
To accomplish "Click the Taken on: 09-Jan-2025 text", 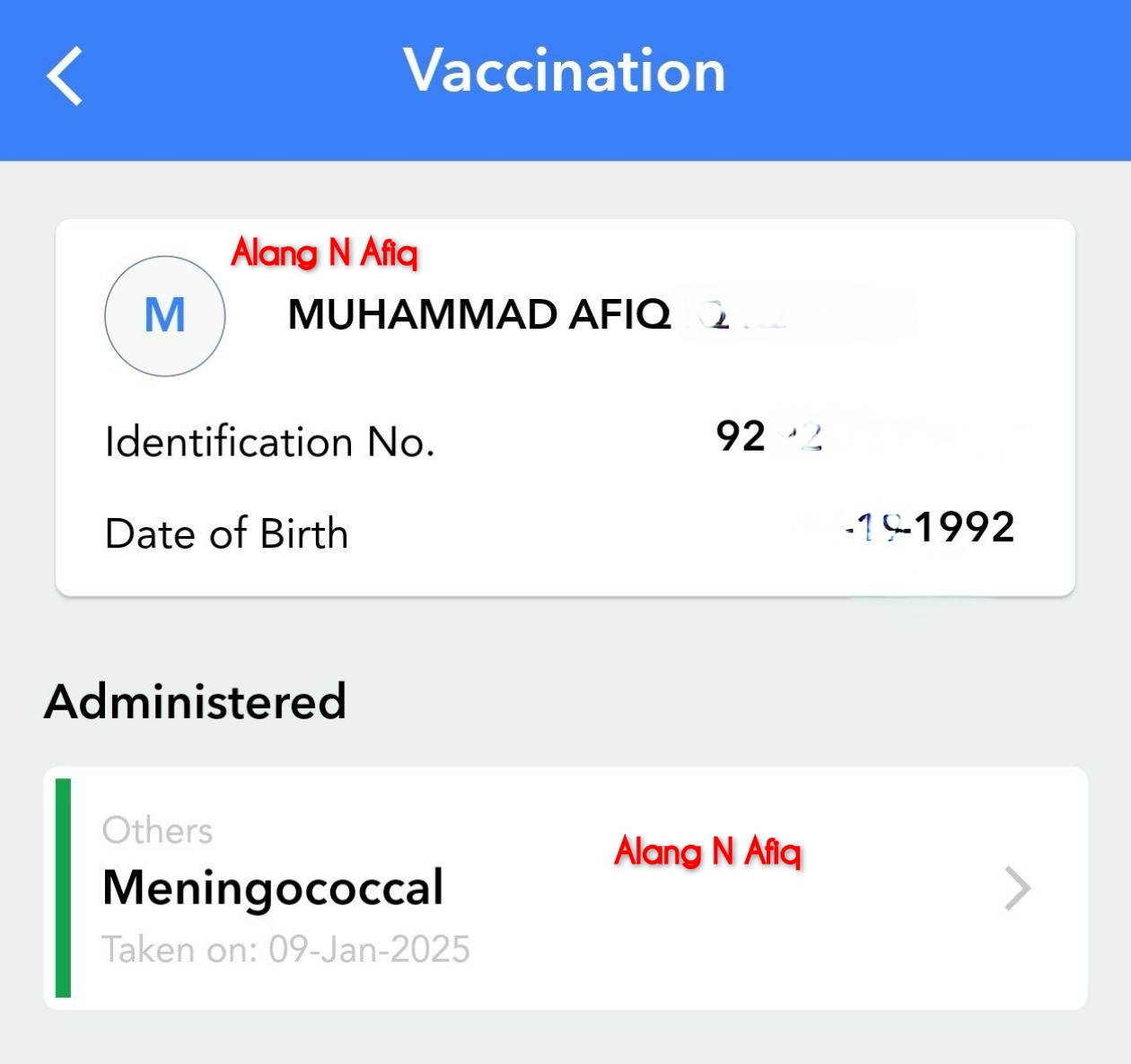I will click(x=285, y=950).
